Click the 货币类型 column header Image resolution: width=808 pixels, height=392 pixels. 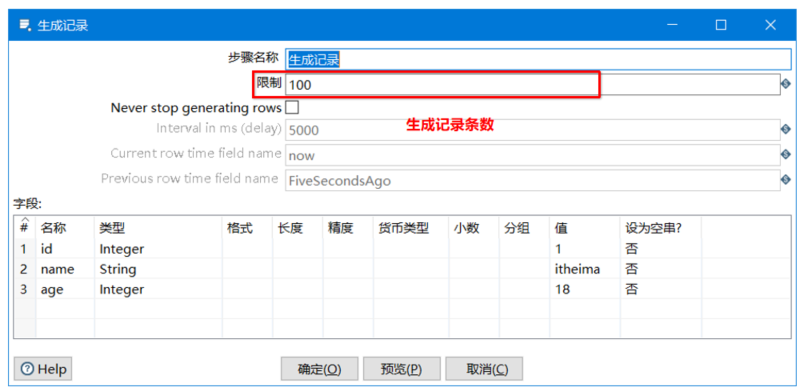pyautogui.click(x=411, y=228)
